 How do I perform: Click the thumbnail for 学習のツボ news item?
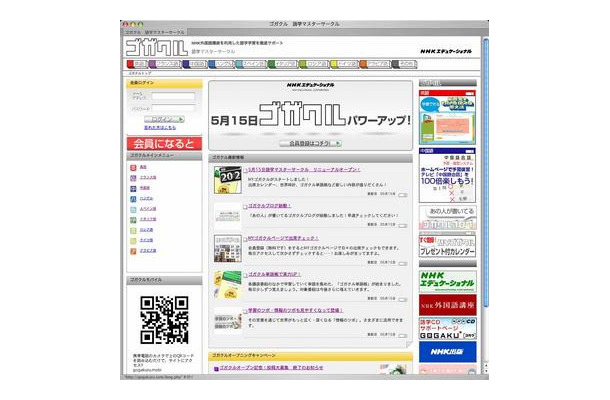[228, 321]
